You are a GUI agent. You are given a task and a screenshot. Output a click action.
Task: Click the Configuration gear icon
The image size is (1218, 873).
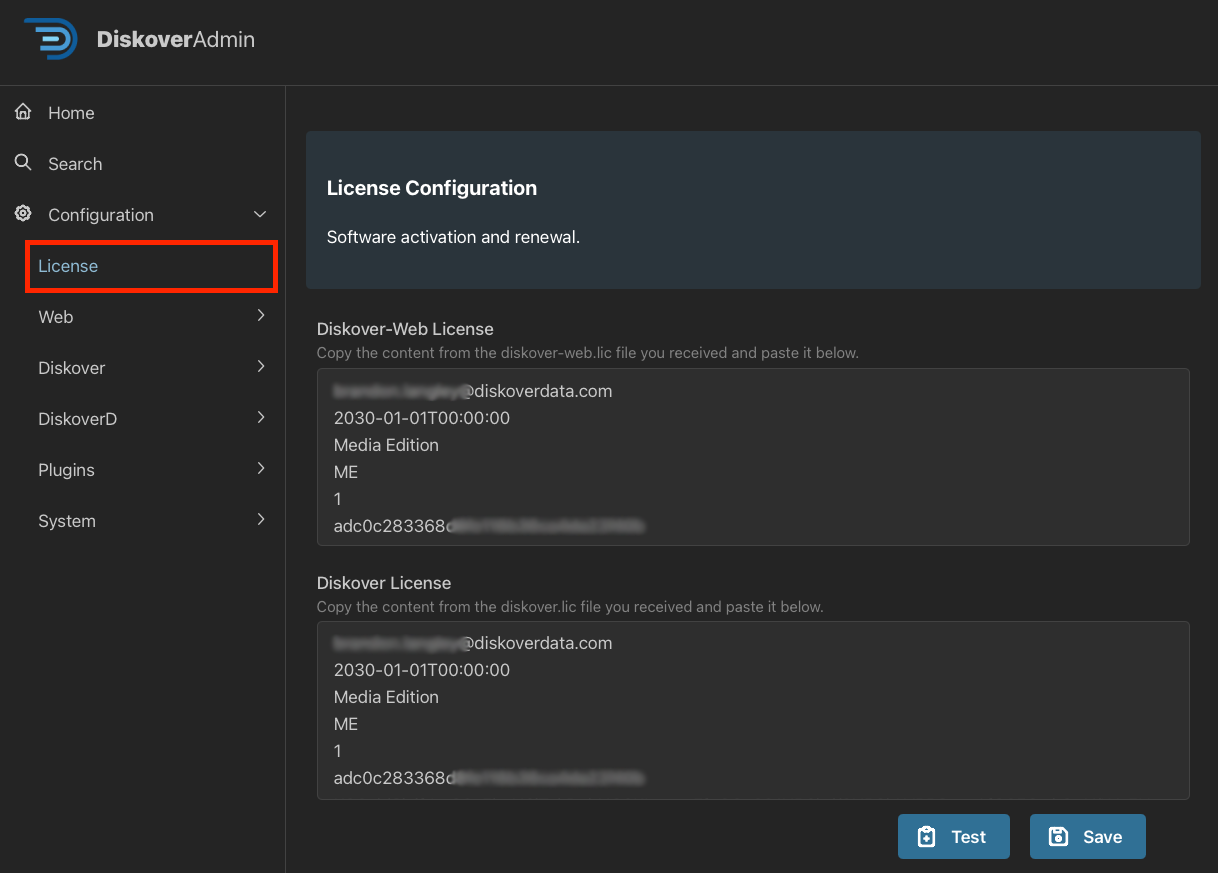click(x=23, y=214)
